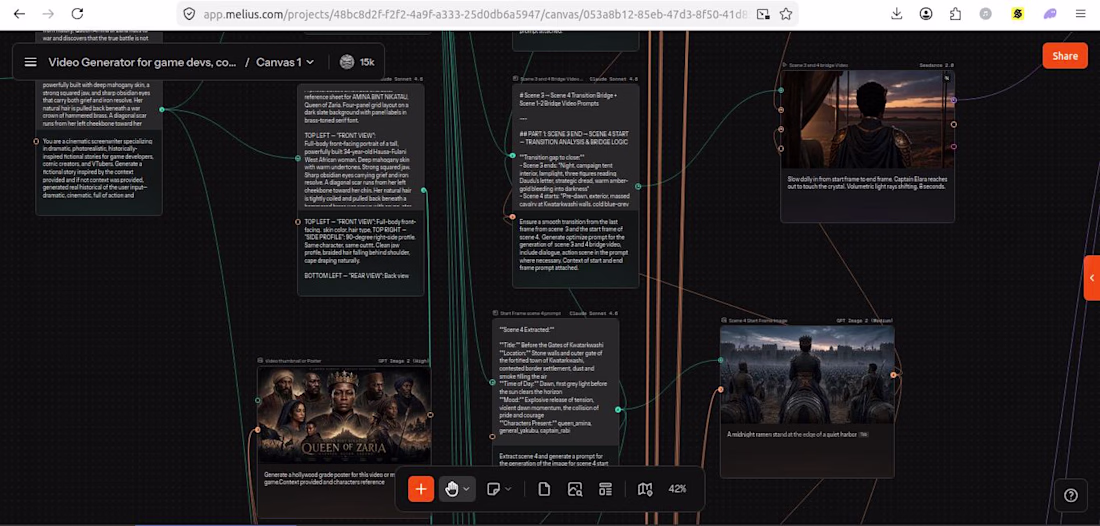Open the 42% zoom level control
This screenshot has height=526, width=1100.
click(x=677, y=489)
